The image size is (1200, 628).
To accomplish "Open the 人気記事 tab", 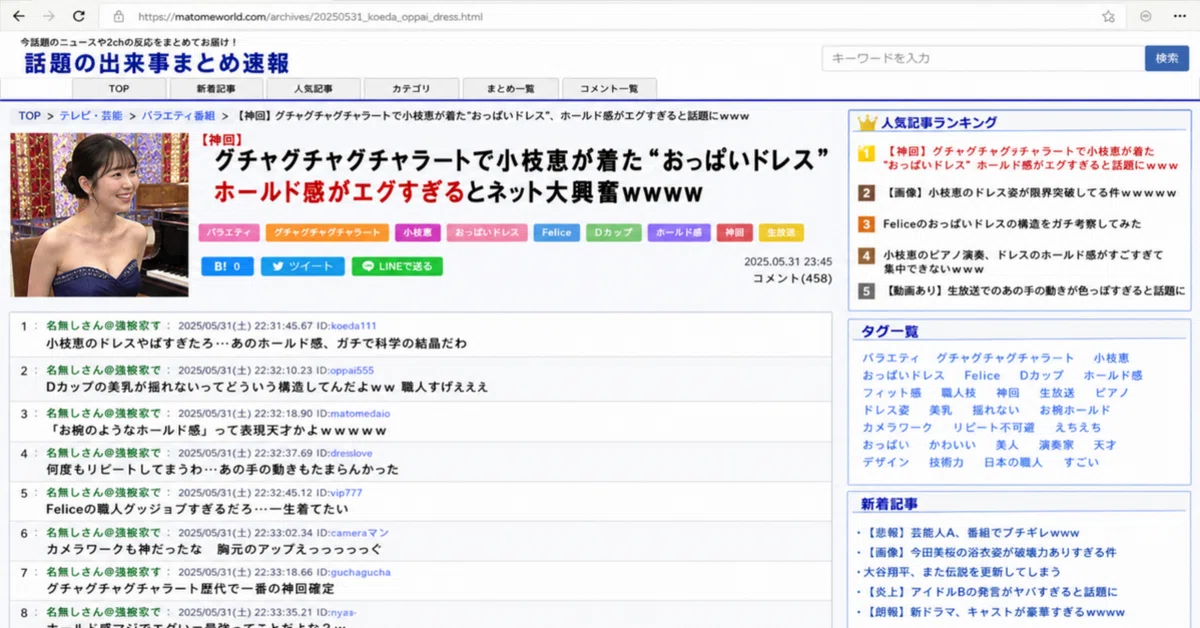I will point(313,88).
